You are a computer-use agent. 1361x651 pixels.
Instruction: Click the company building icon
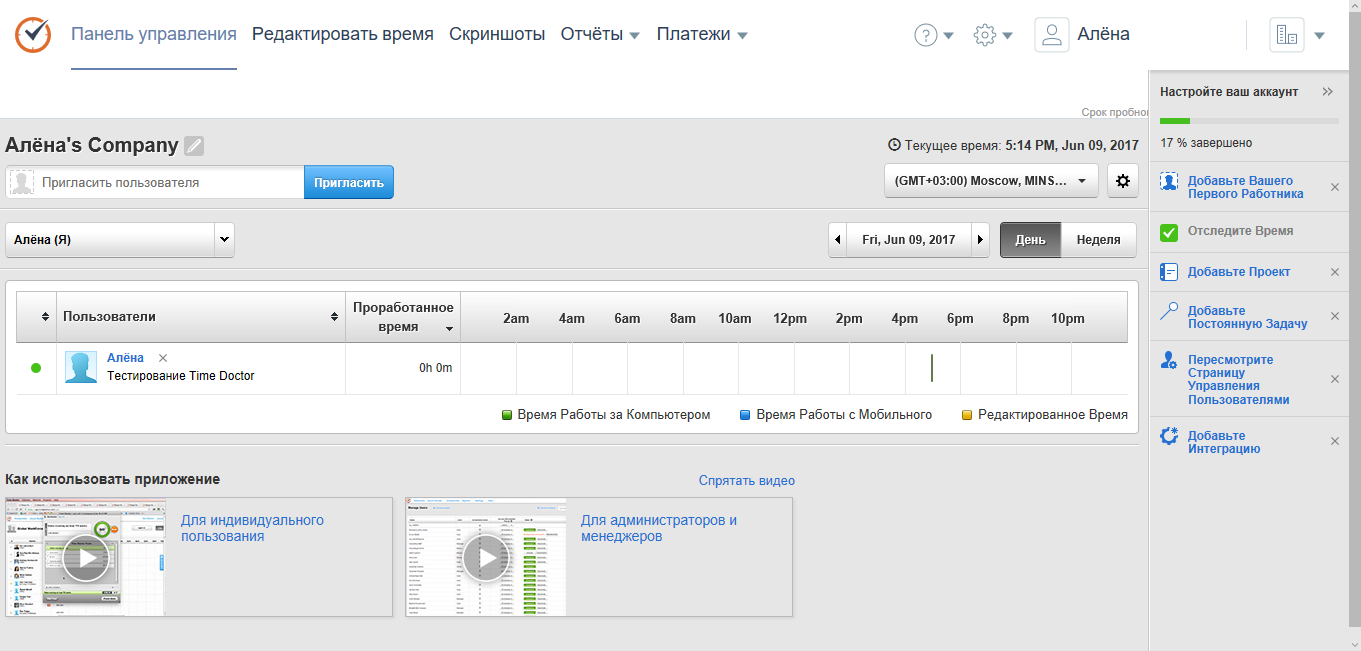point(1287,35)
